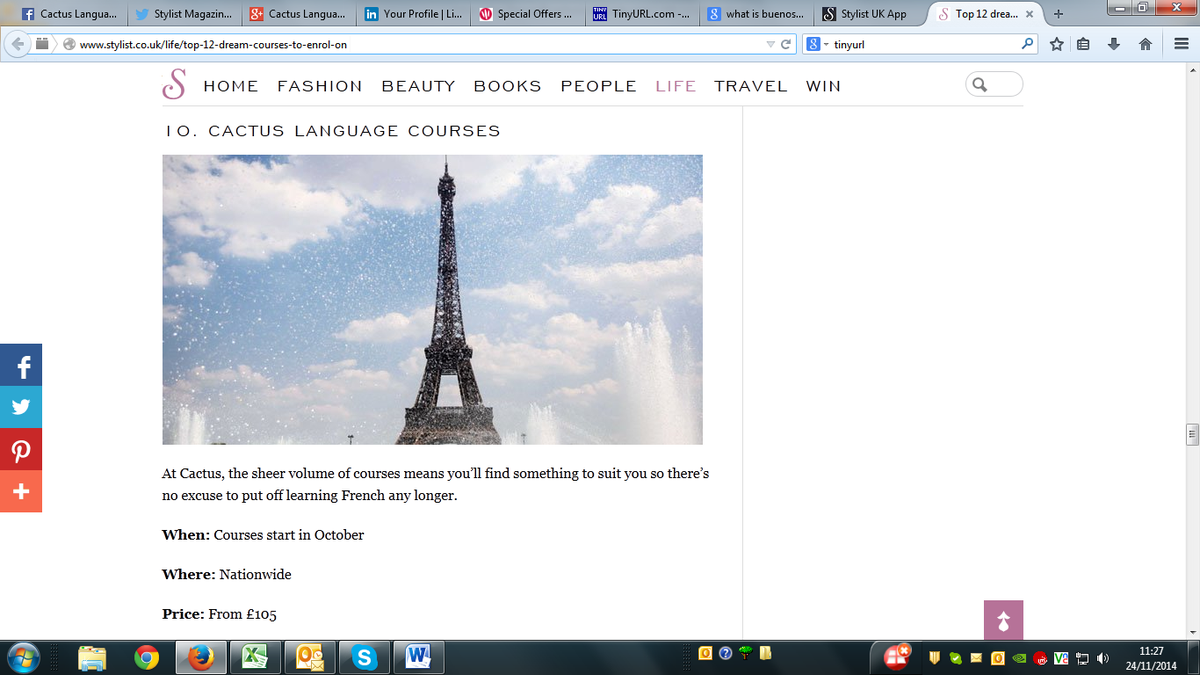Switch to the Your Profile LinkedIn tab
The image size is (1200, 675).
tap(412, 14)
